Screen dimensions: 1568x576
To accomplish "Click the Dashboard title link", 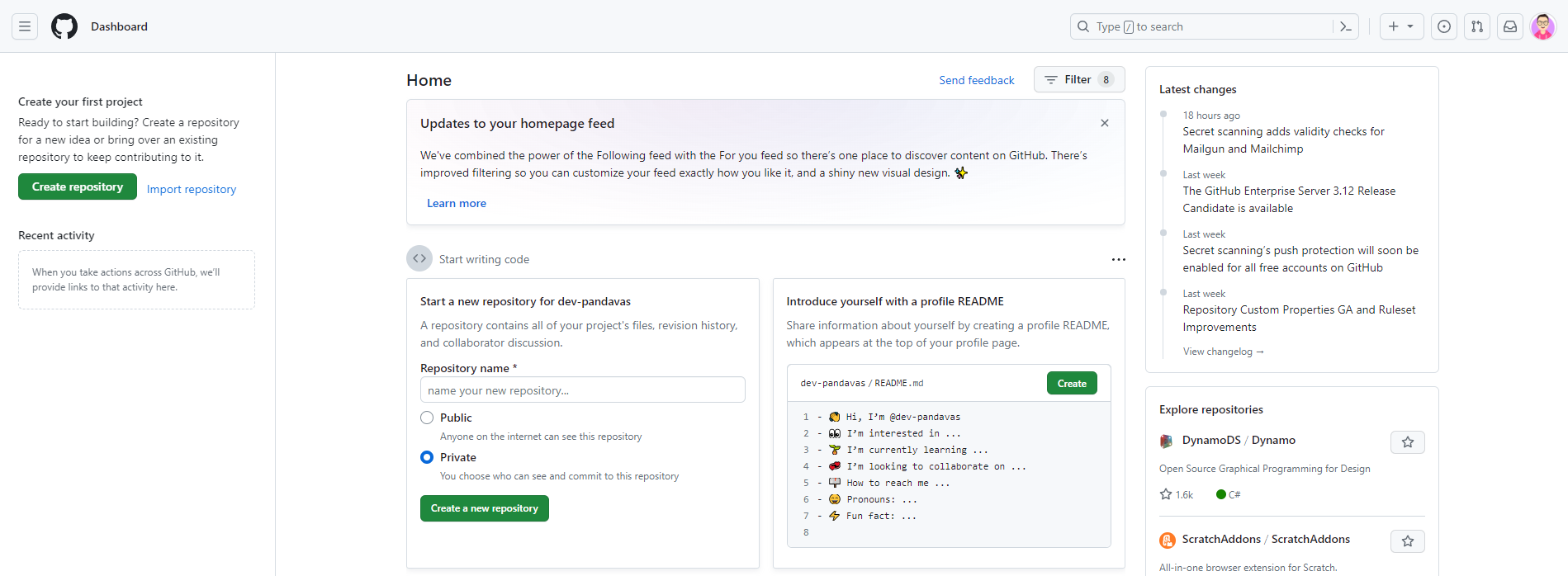I will point(119,26).
